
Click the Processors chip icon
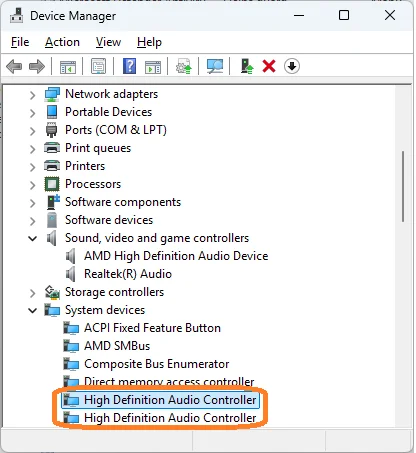click(52, 184)
